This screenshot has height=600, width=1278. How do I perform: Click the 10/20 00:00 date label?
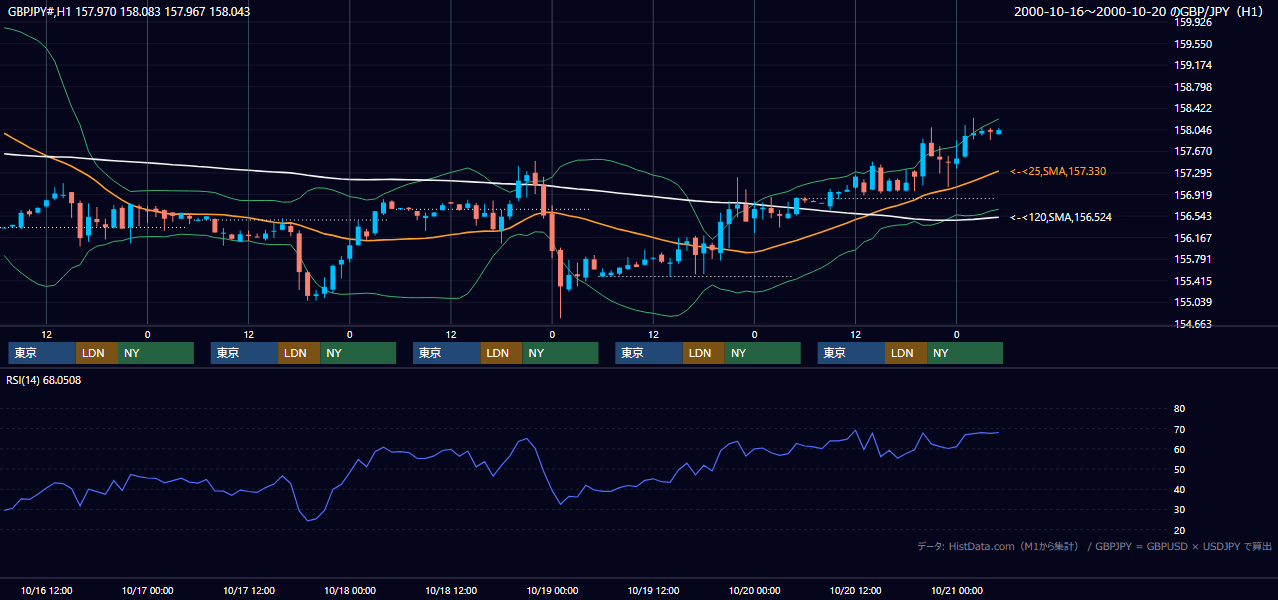click(754, 590)
